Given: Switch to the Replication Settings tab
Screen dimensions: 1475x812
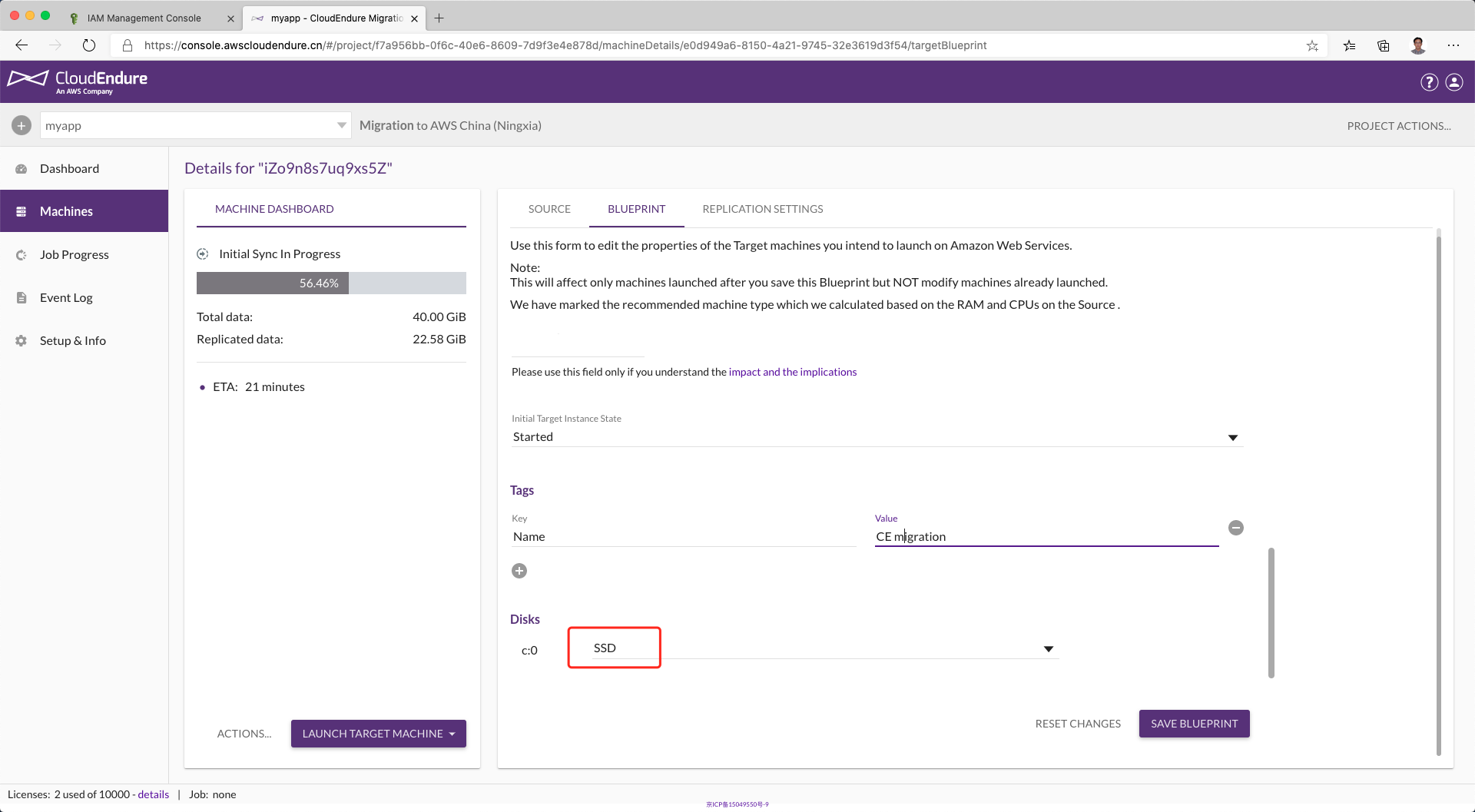Looking at the screenshot, I should [x=762, y=209].
